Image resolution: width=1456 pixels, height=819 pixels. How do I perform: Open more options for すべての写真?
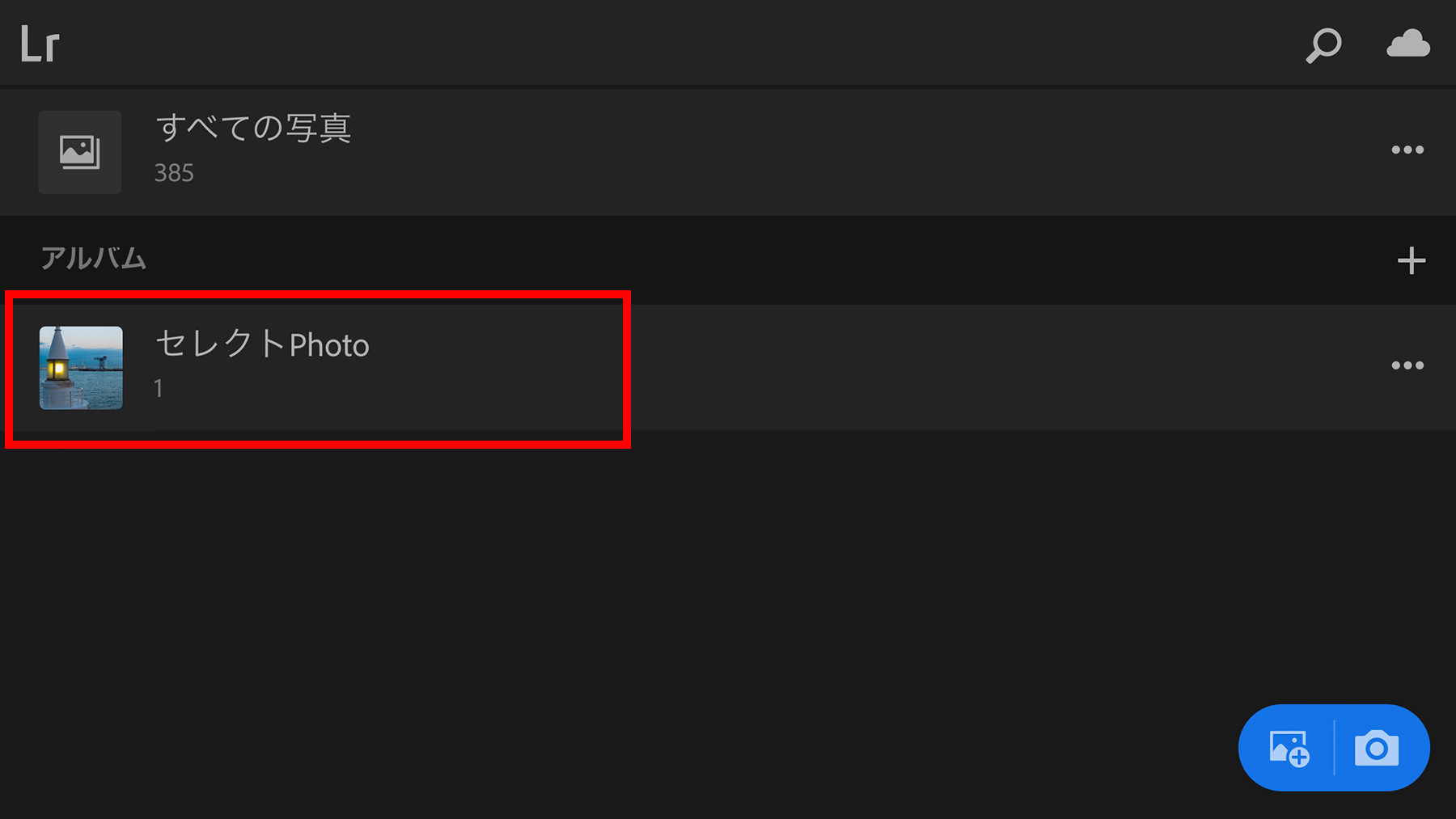1407,150
